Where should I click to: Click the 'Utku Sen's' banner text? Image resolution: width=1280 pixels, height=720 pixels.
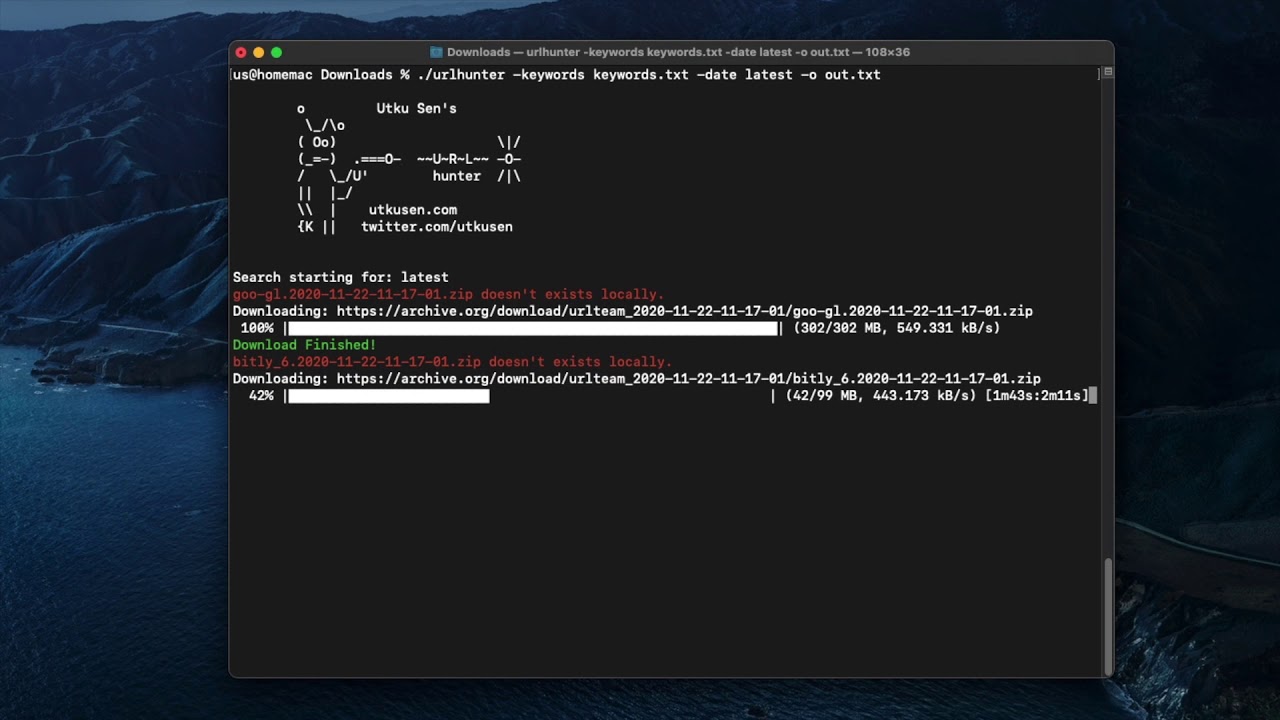417,108
